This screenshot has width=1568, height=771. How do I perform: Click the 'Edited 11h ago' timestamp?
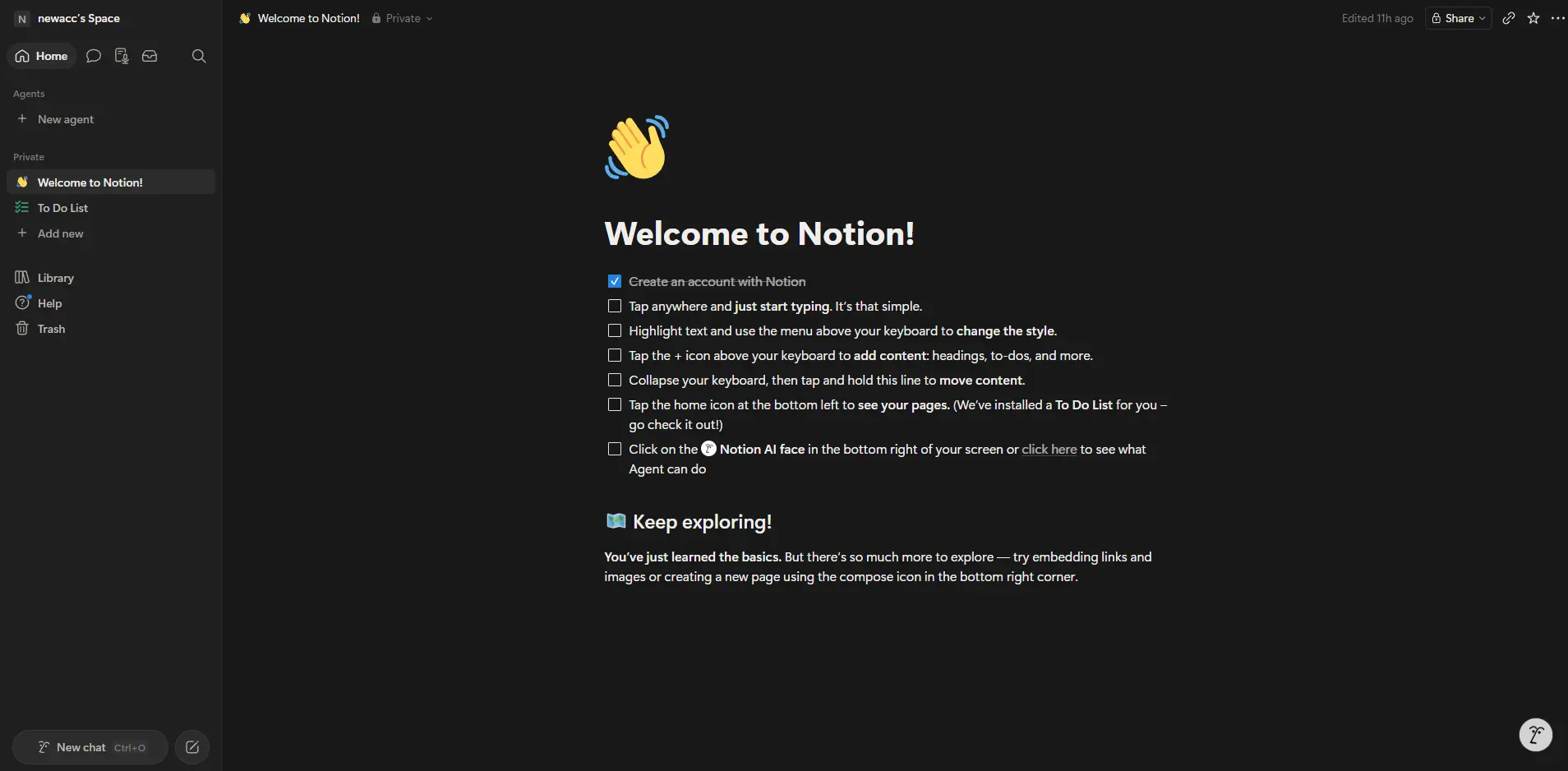pyautogui.click(x=1377, y=18)
